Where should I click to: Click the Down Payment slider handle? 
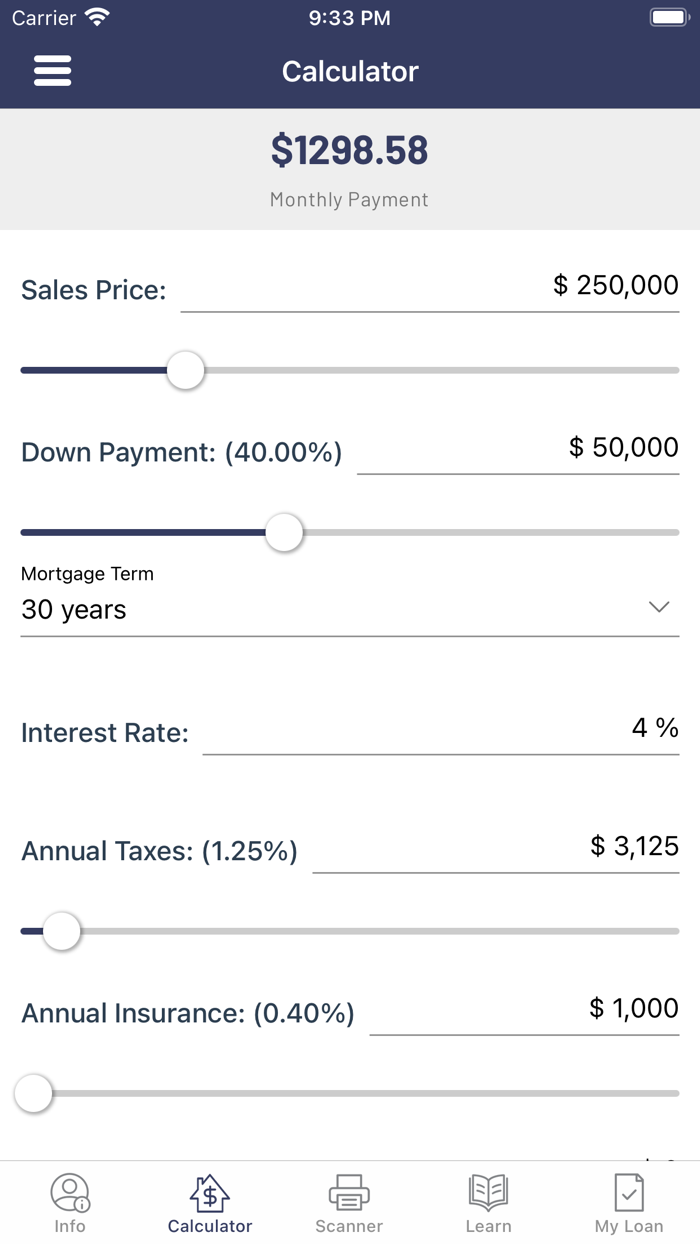(284, 533)
